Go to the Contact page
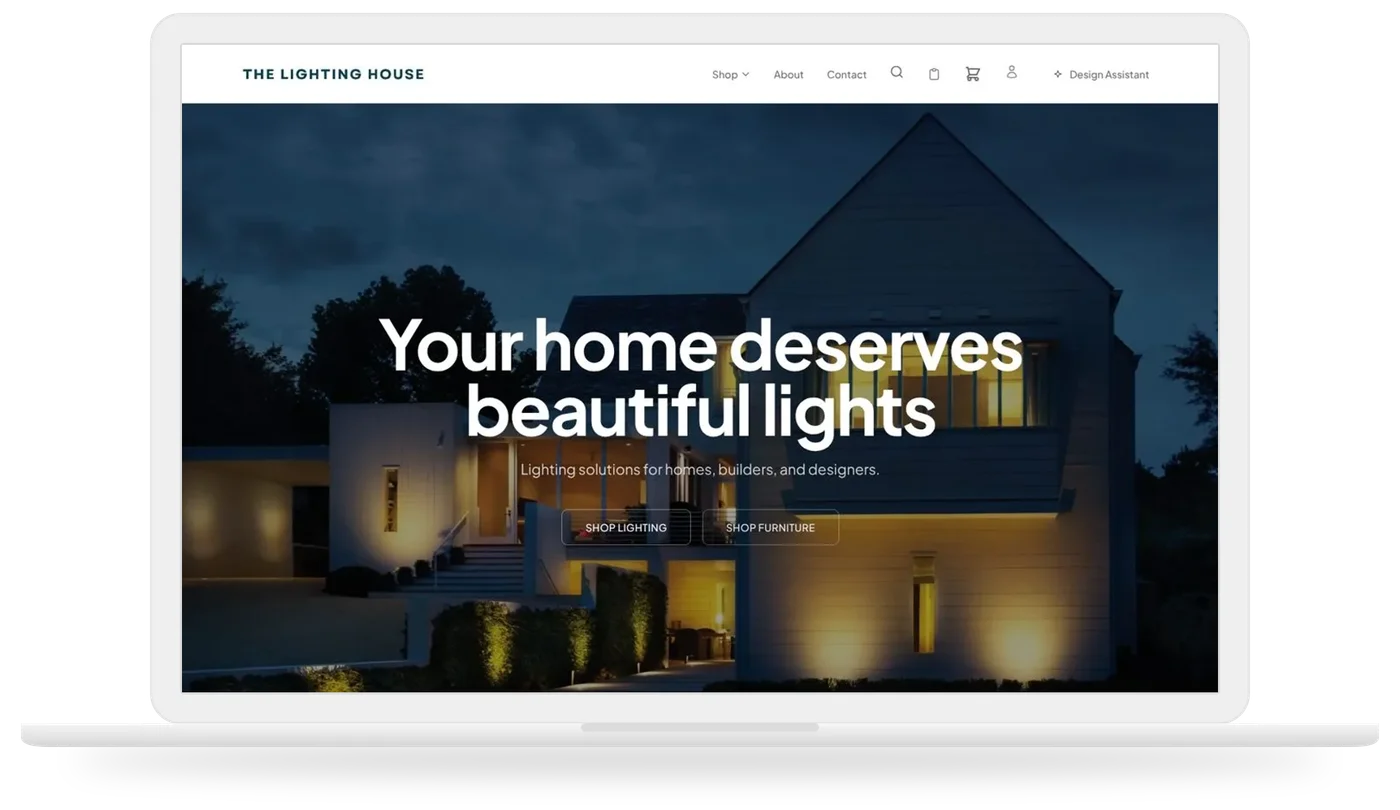Screen dimensions: 1400x810 [x=846, y=75]
